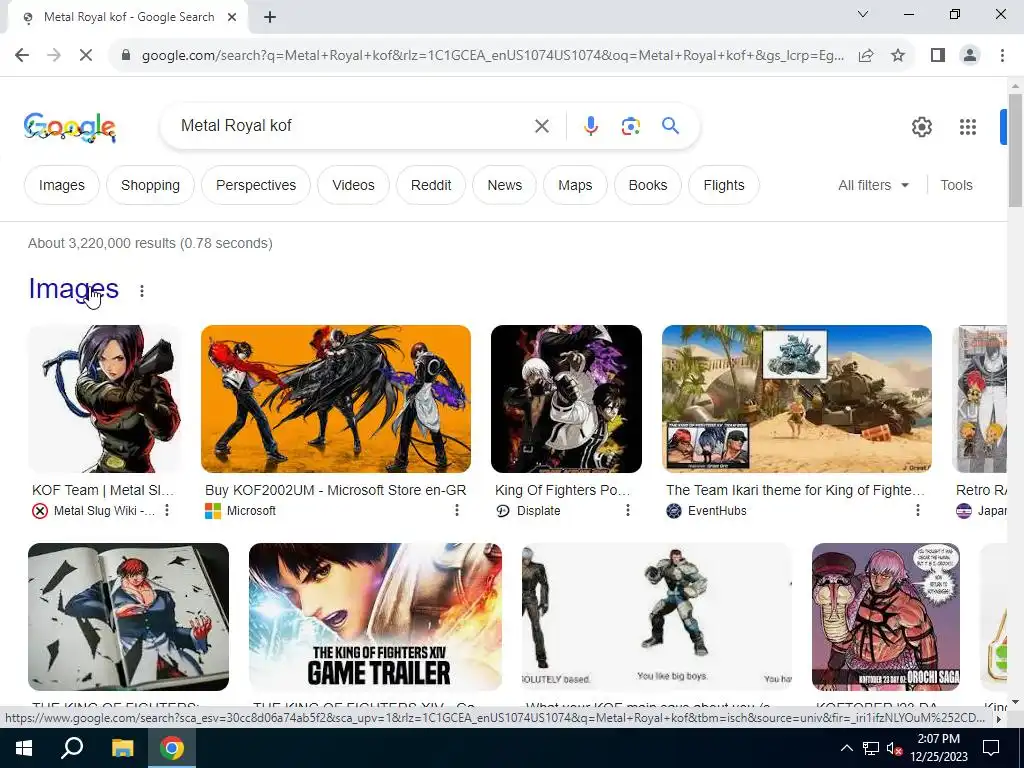1024x768 pixels.
Task: Open options for the EventHubs result
Action: click(918, 510)
